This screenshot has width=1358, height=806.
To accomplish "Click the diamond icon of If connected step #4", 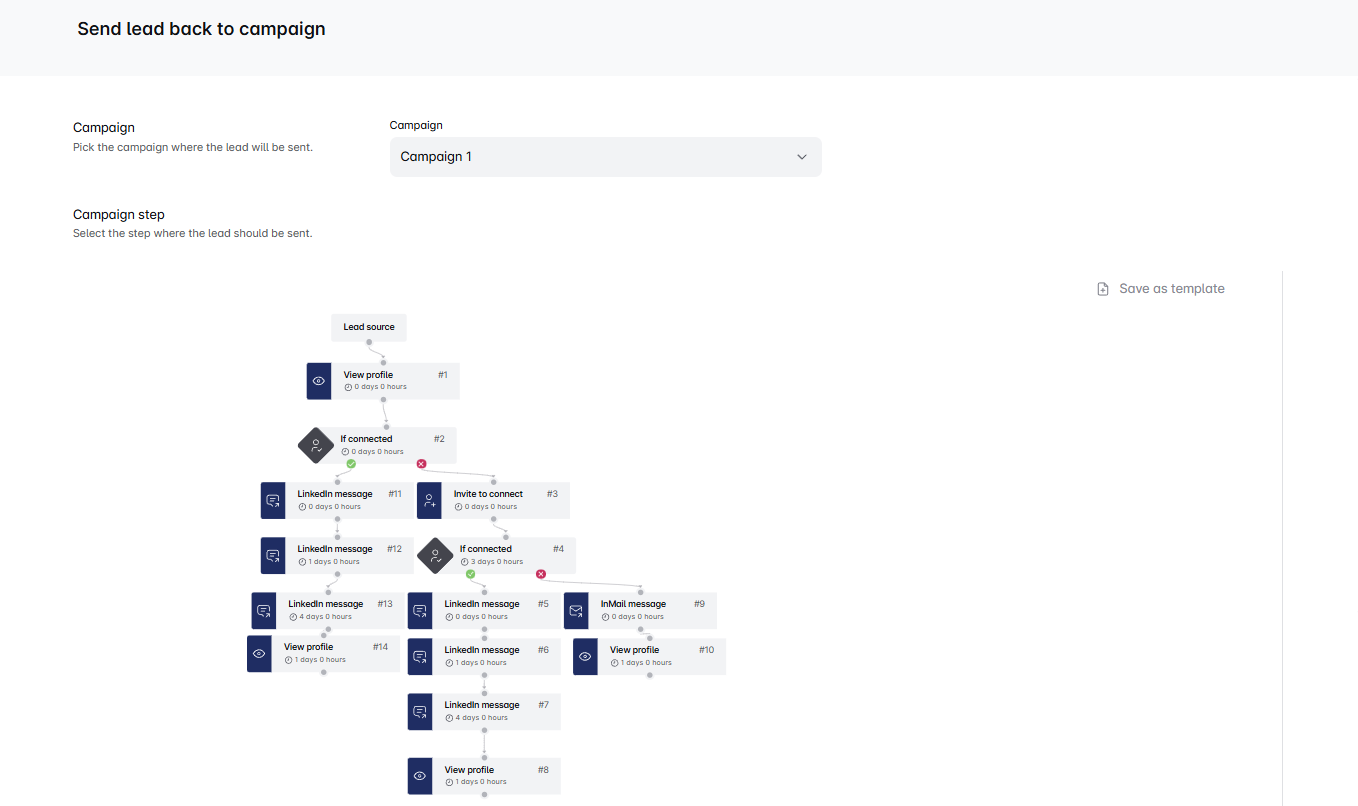I will (435, 555).
